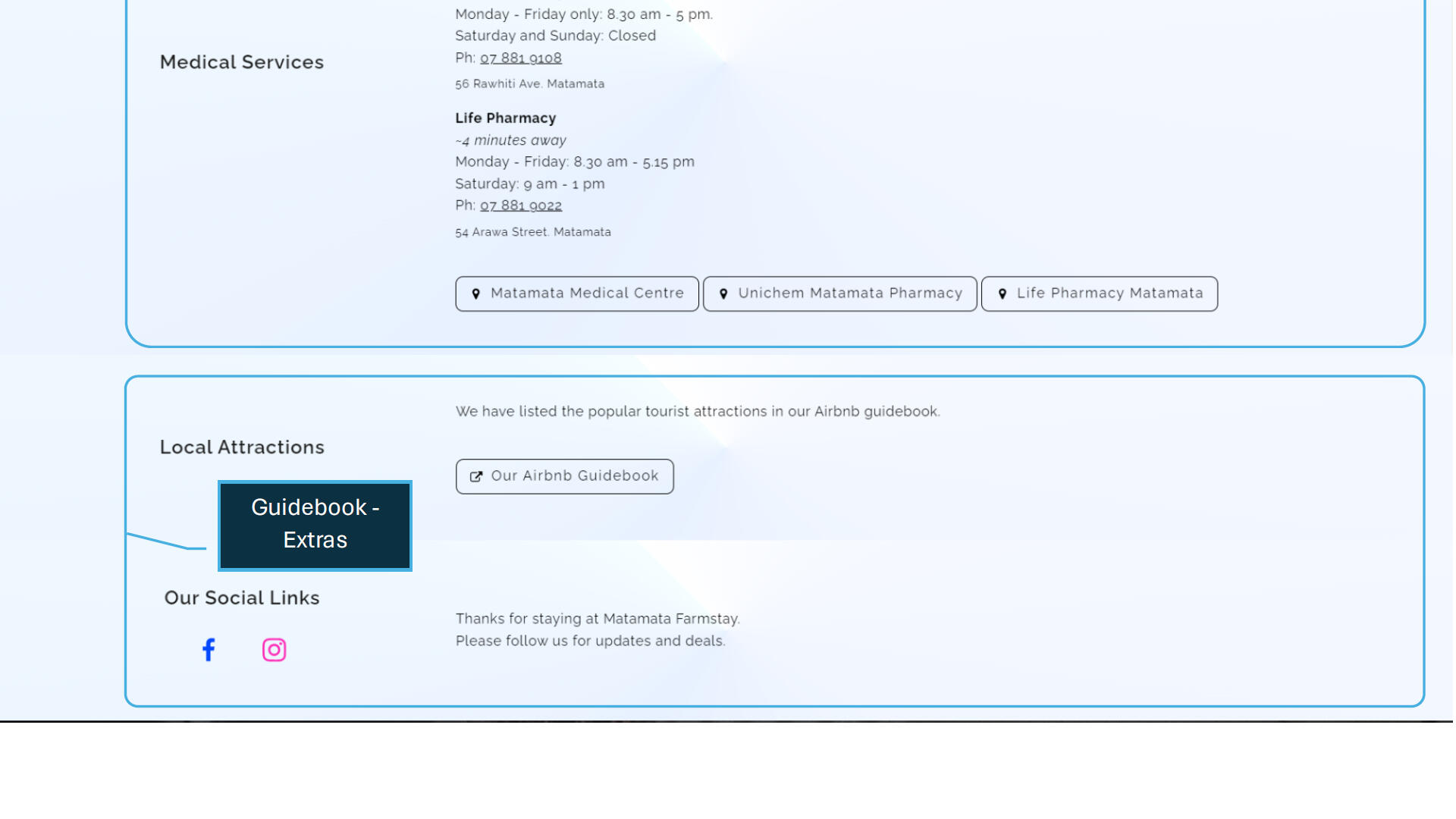The image size is (1456, 819).
Task: Click external-link icon in Airbnb Guidebook button
Action: tap(476, 477)
